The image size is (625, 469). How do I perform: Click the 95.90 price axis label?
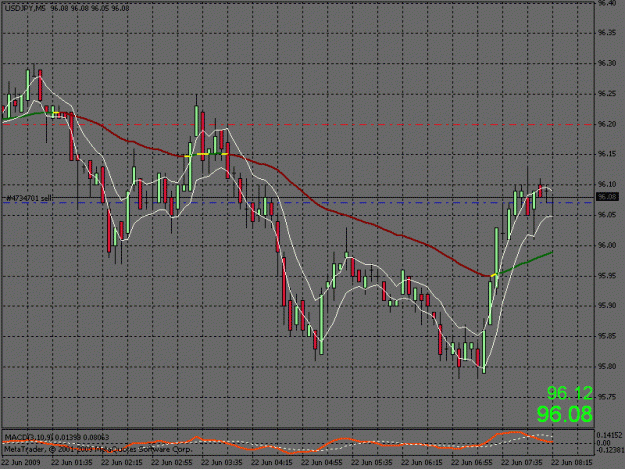607,306
